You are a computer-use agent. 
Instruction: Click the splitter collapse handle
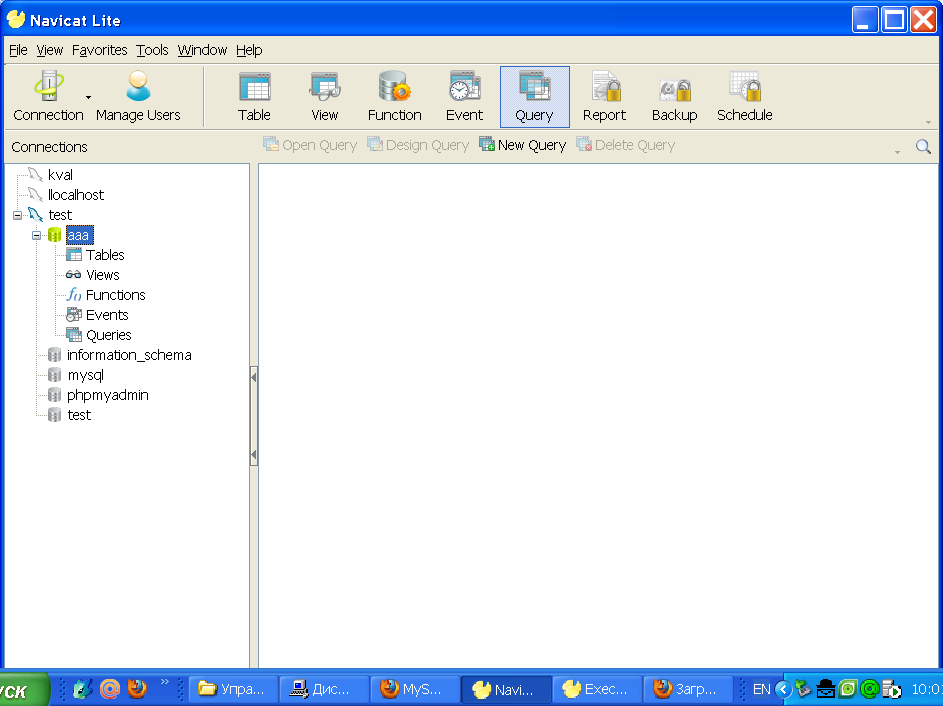tap(254, 416)
